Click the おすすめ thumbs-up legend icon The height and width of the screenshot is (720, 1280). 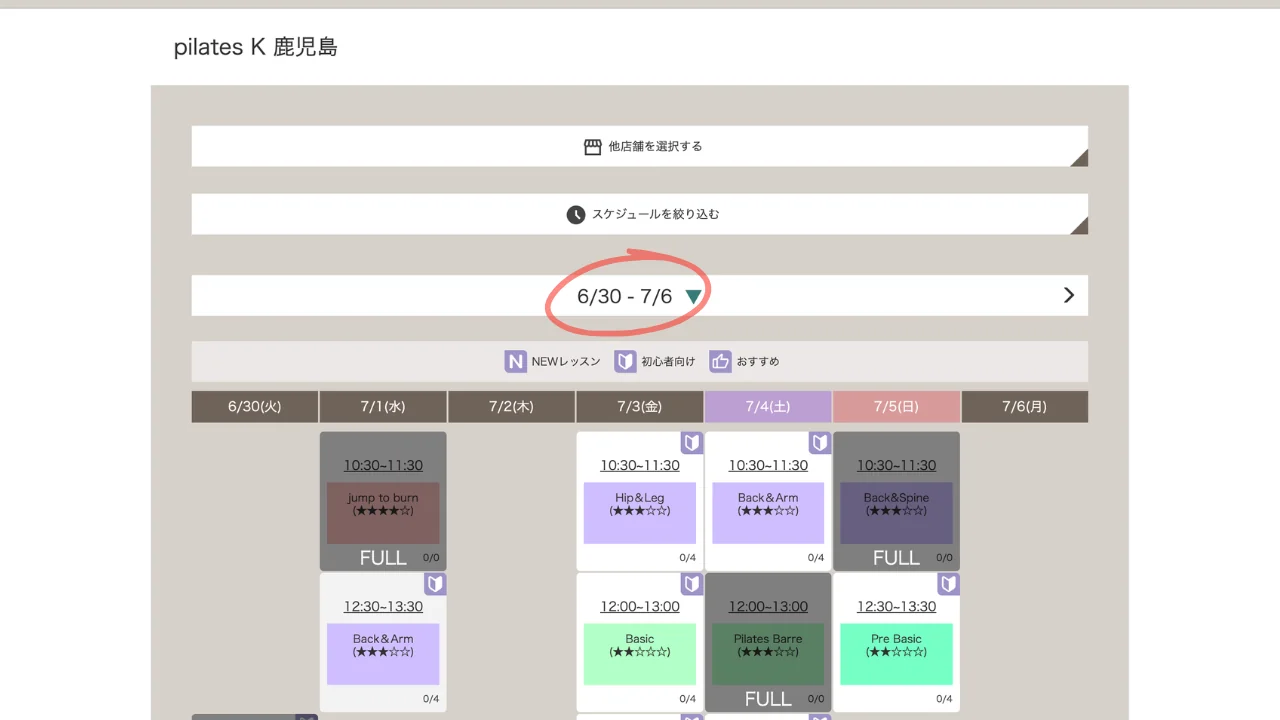click(x=720, y=361)
